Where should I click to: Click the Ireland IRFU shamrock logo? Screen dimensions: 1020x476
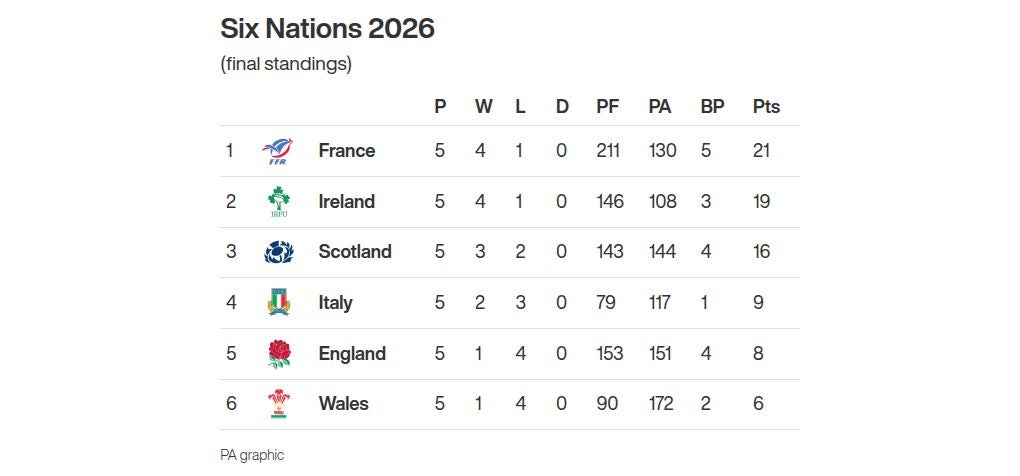point(278,202)
